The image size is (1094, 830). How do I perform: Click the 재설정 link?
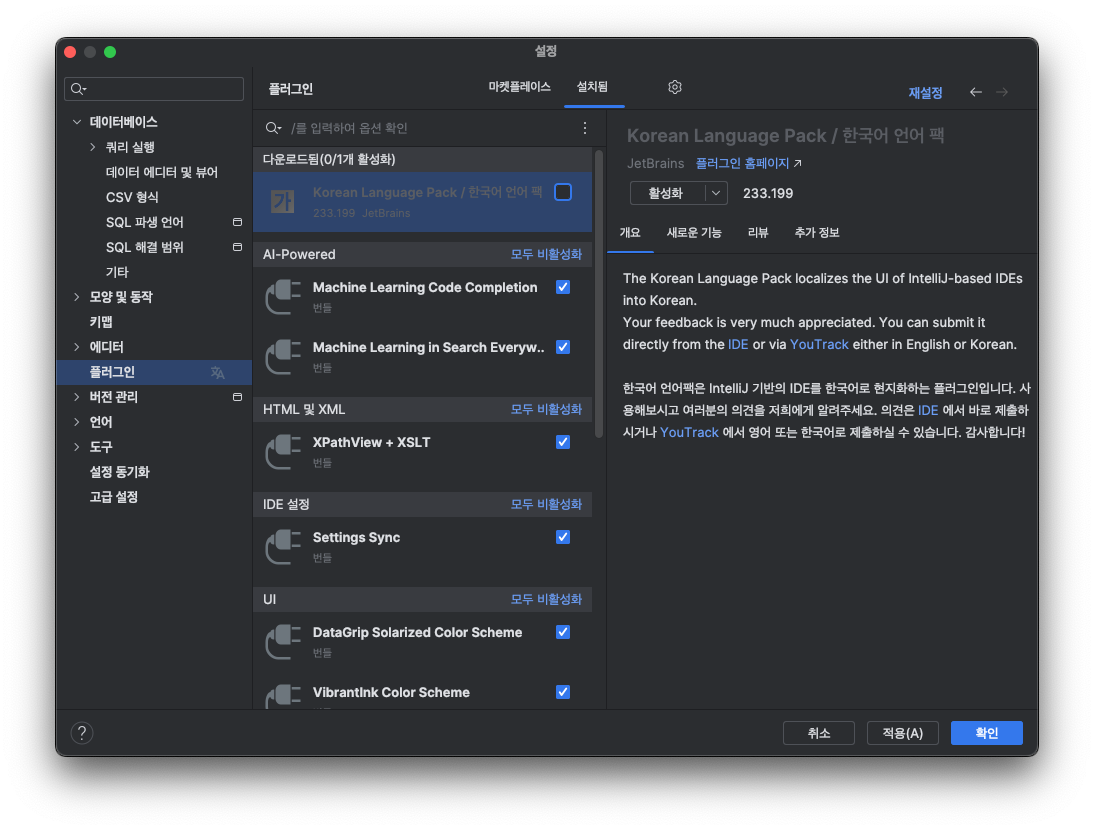pos(925,93)
